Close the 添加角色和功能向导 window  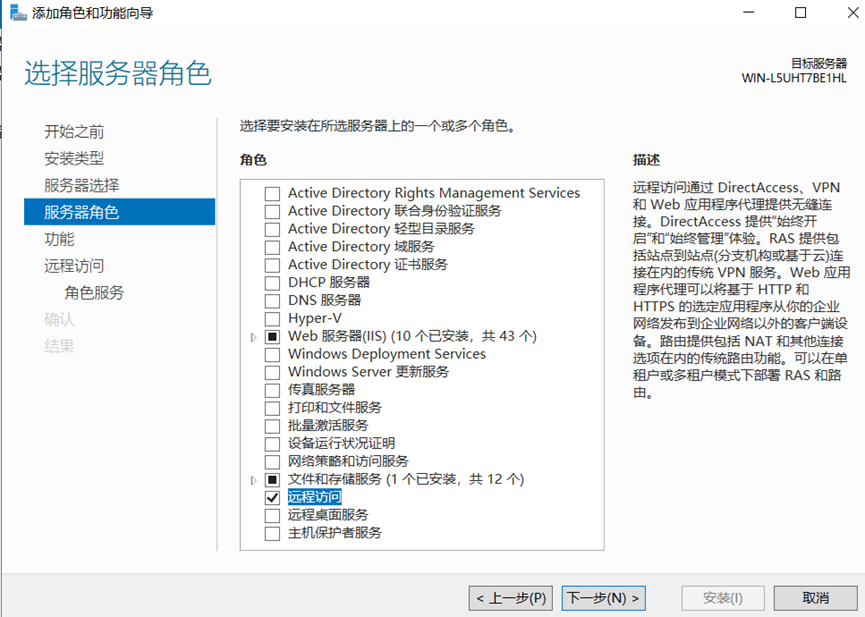(x=853, y=13)
